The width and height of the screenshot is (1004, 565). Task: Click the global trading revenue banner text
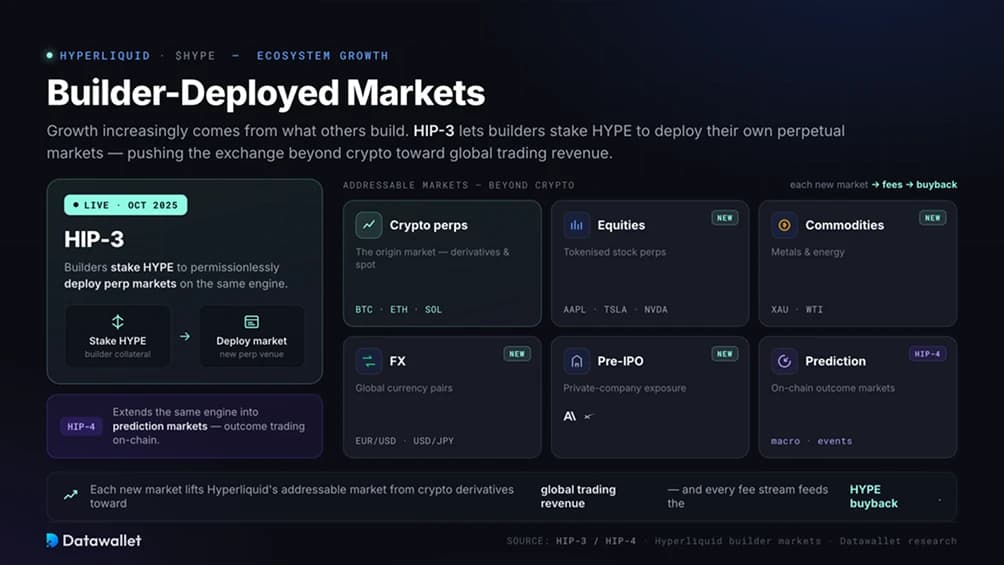(x=578, y=496)
